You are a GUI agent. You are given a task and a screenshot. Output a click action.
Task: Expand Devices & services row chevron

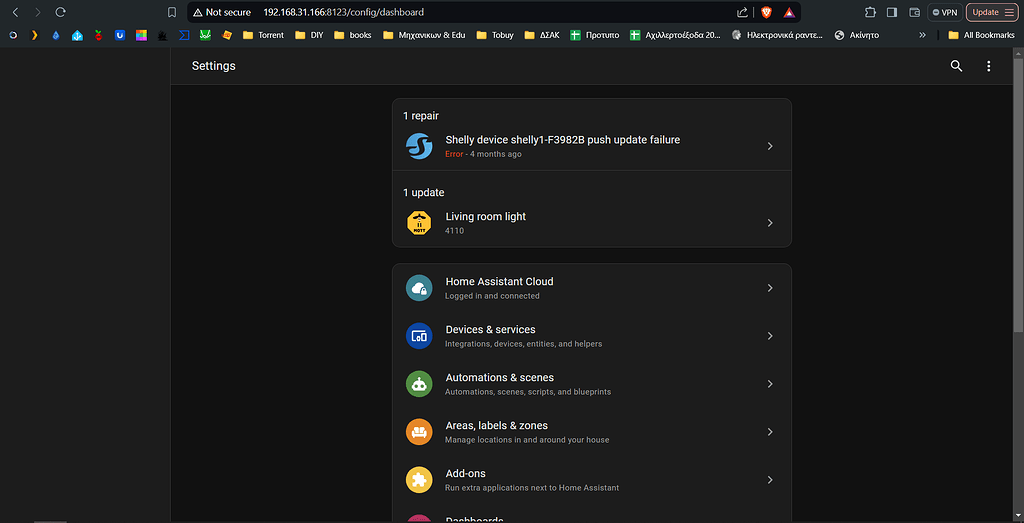(770, 336)
